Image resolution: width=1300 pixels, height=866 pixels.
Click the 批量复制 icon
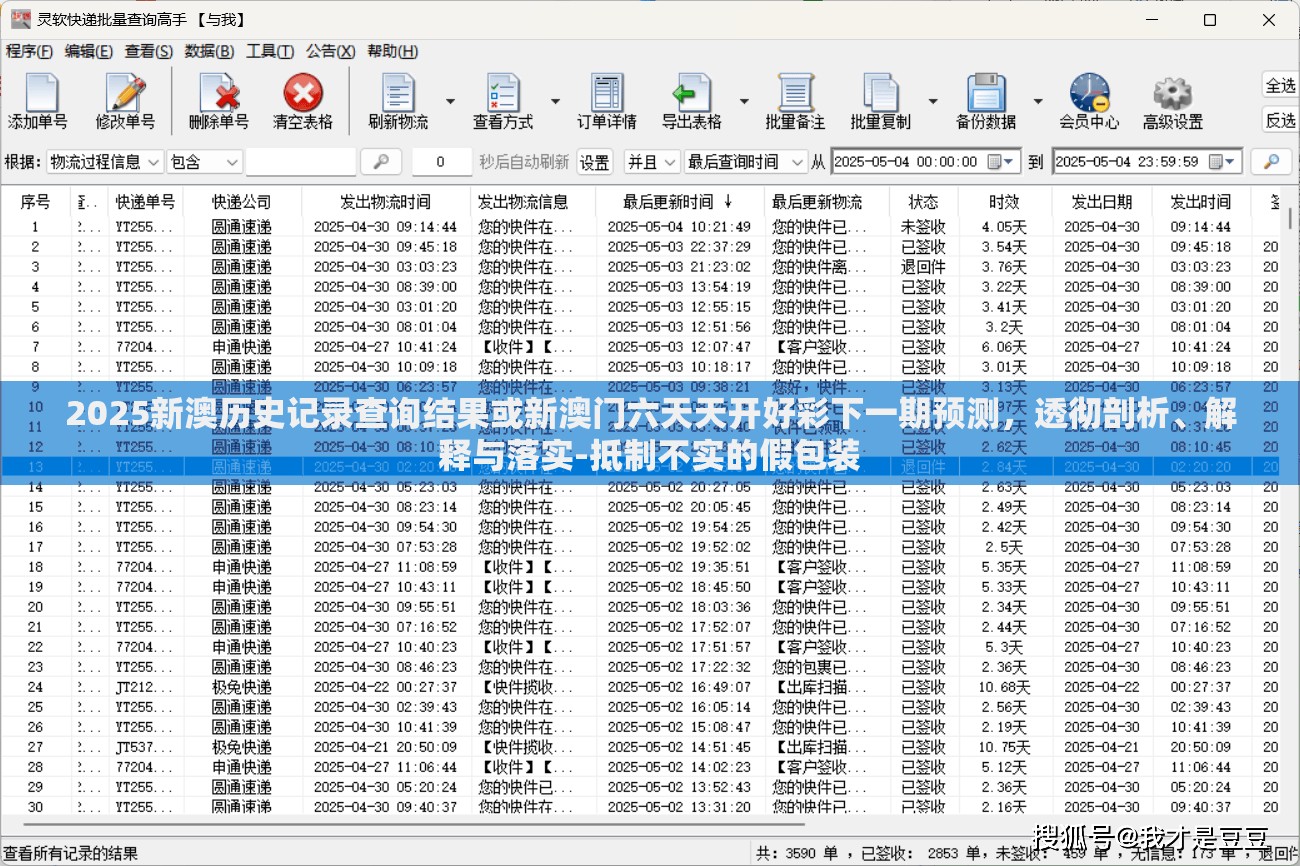[880, 101]
